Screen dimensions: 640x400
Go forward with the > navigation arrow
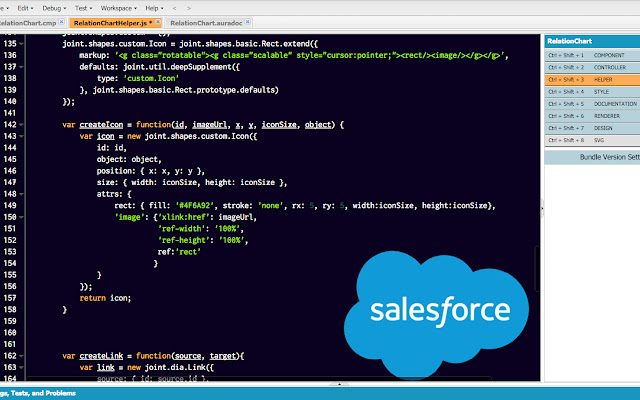pos(188,8)
